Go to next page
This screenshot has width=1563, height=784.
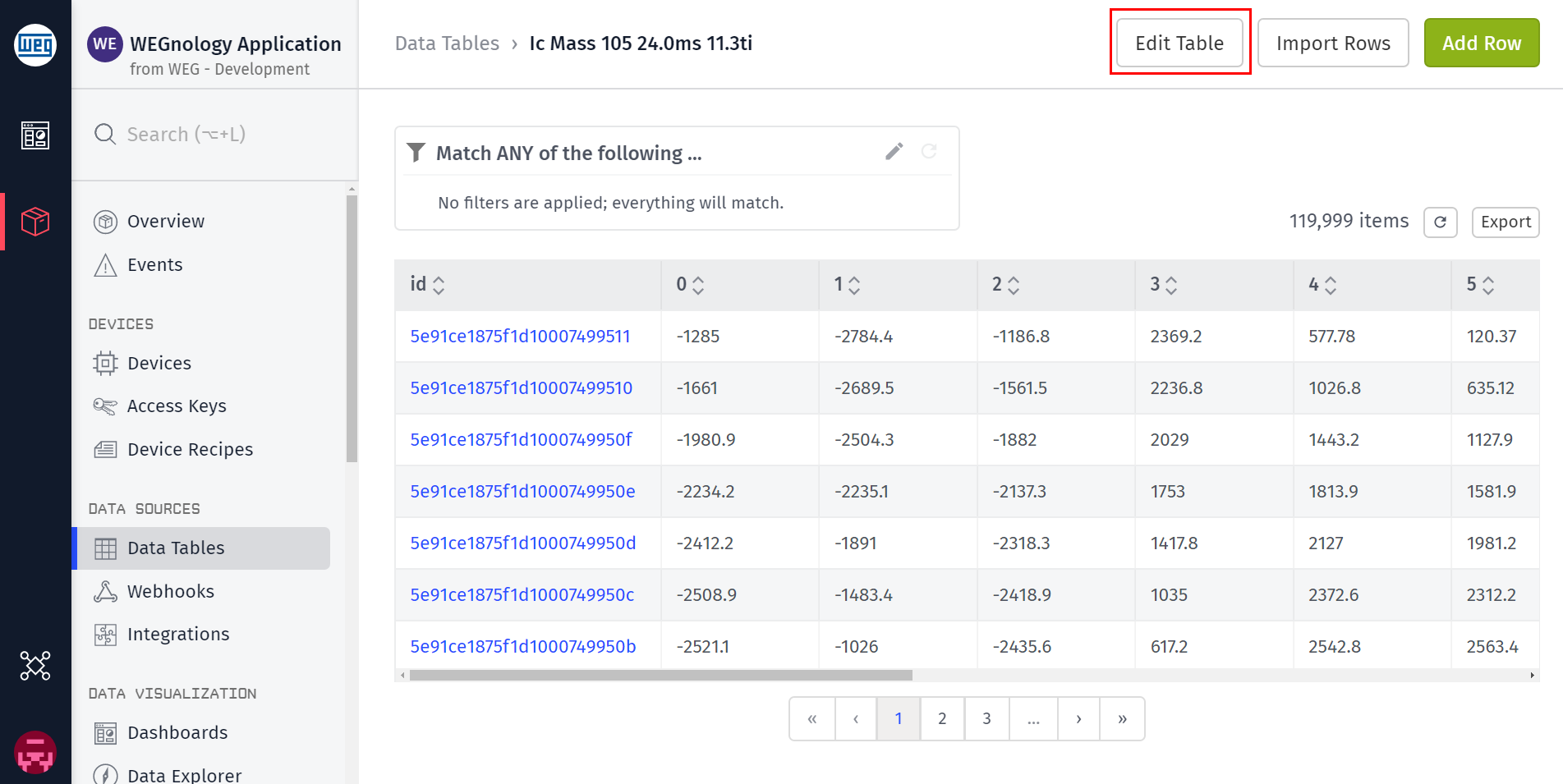click(1078, 719)
